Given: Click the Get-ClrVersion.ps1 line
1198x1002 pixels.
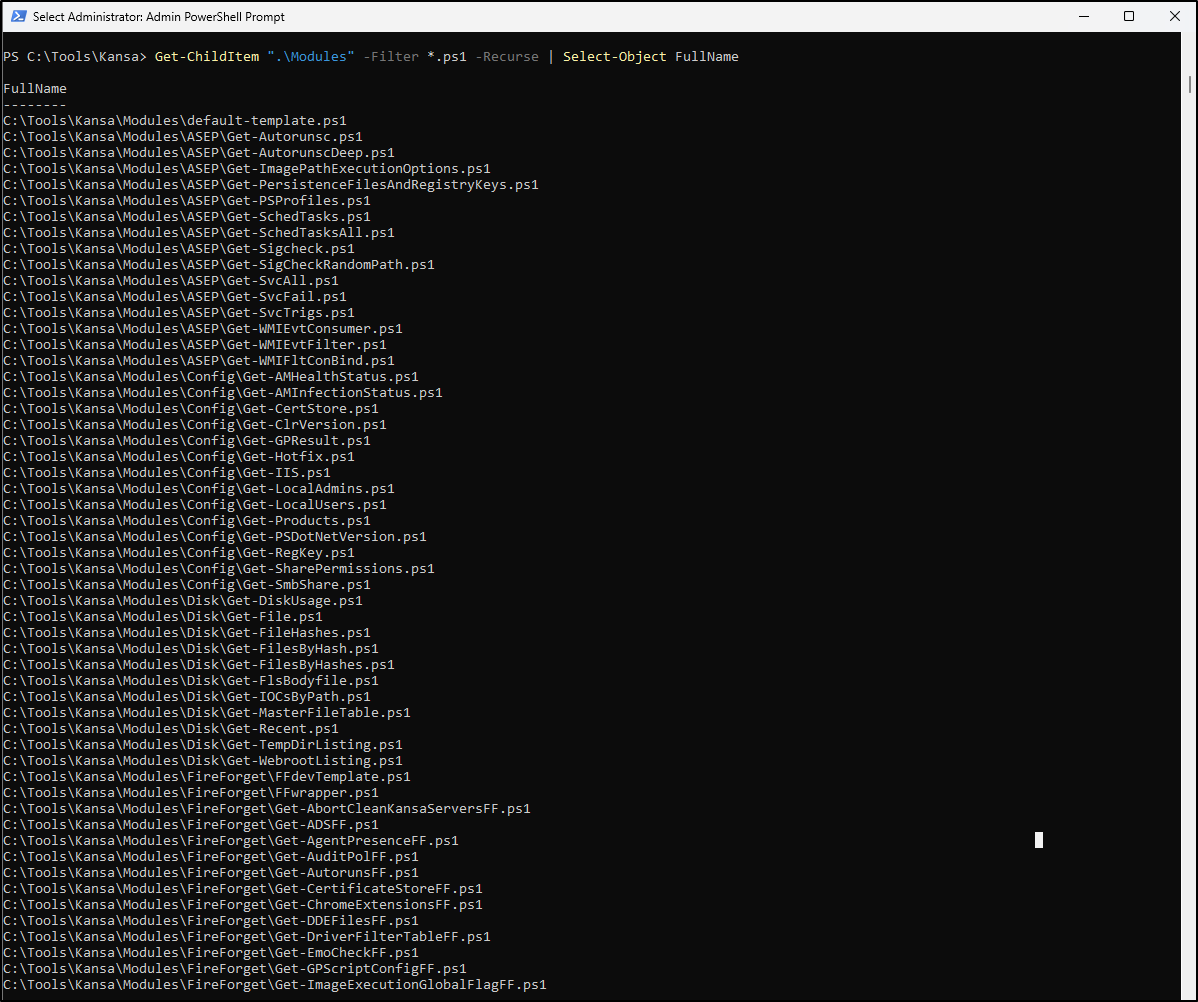Looking at the screenshot, I should pyautogui.click(x=195, y=425).
